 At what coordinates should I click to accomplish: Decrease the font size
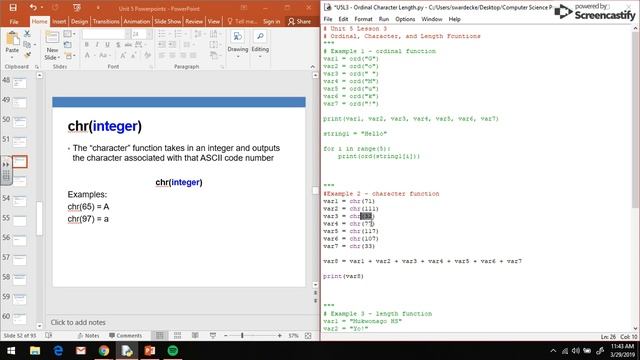point(134,55)
